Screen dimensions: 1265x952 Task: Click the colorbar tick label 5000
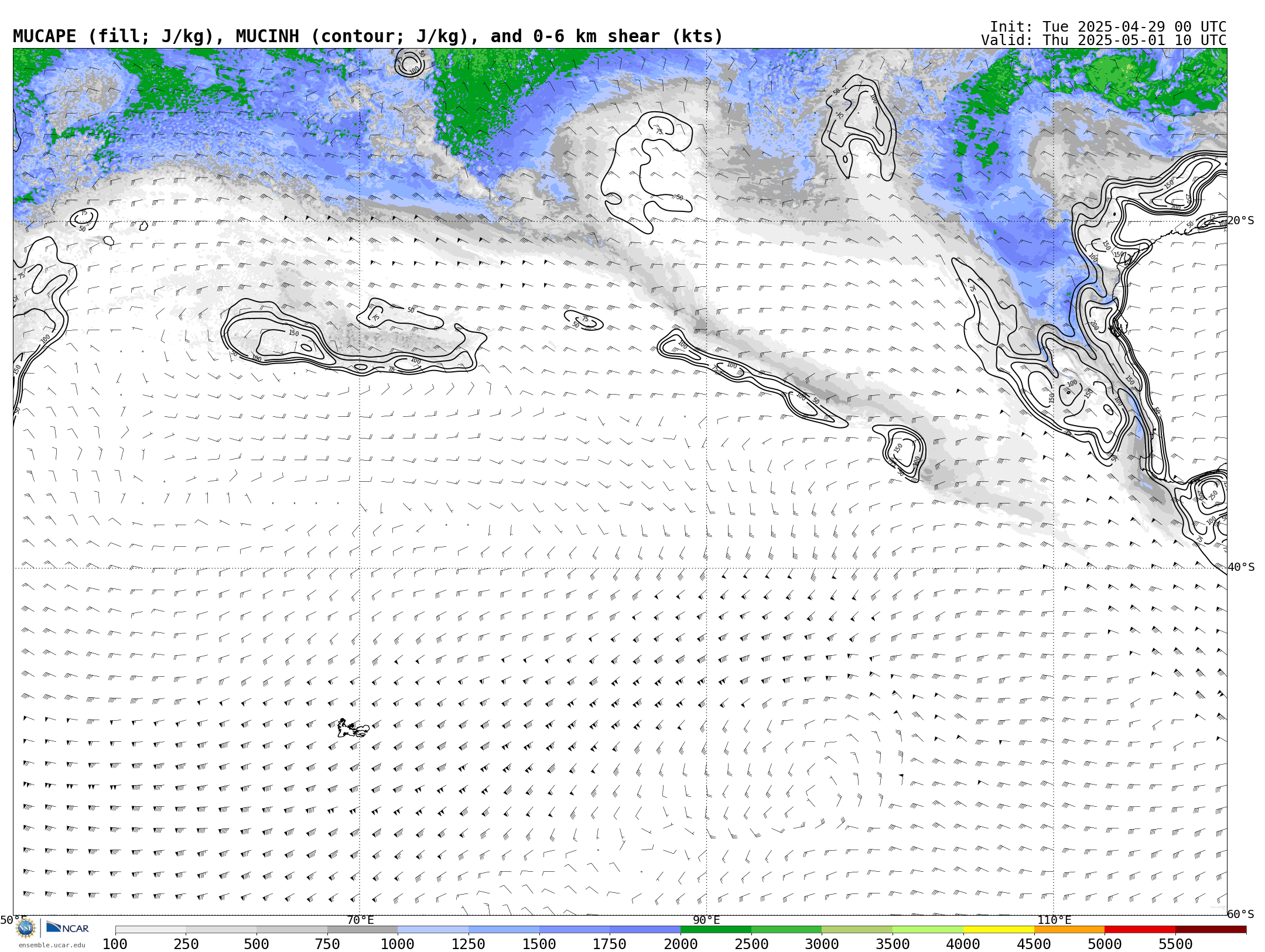1105,944
